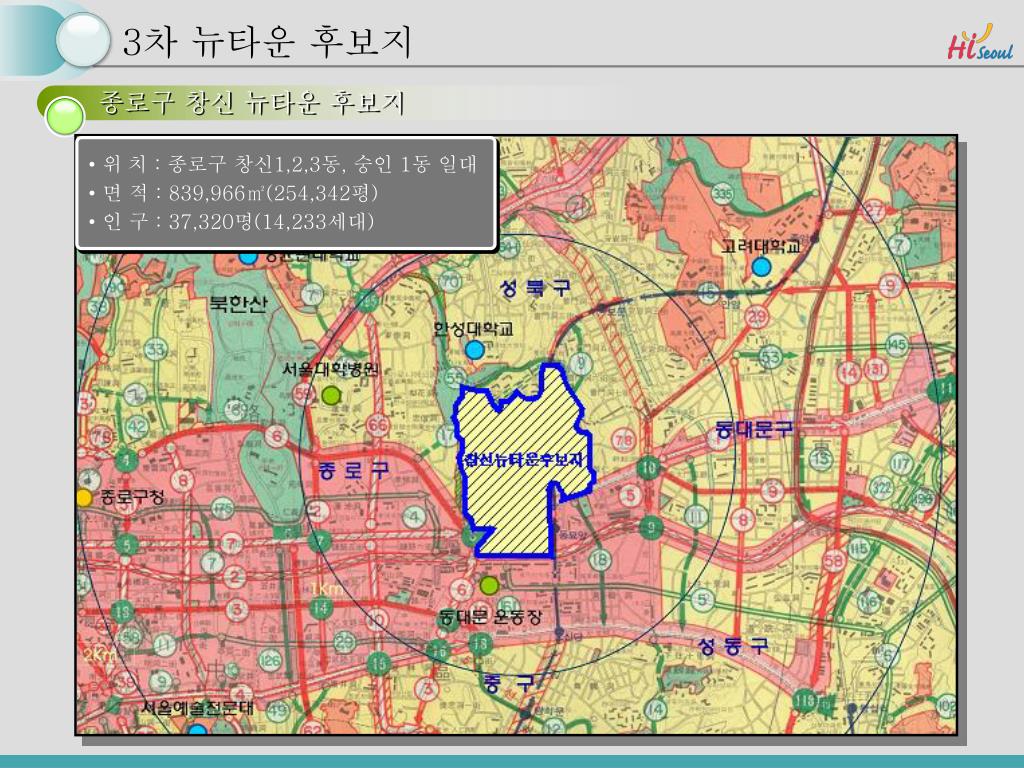1024x768 pixels.
Task: Click the 1Km radius label
Action: pyautogui.click(x=325, y=589)
